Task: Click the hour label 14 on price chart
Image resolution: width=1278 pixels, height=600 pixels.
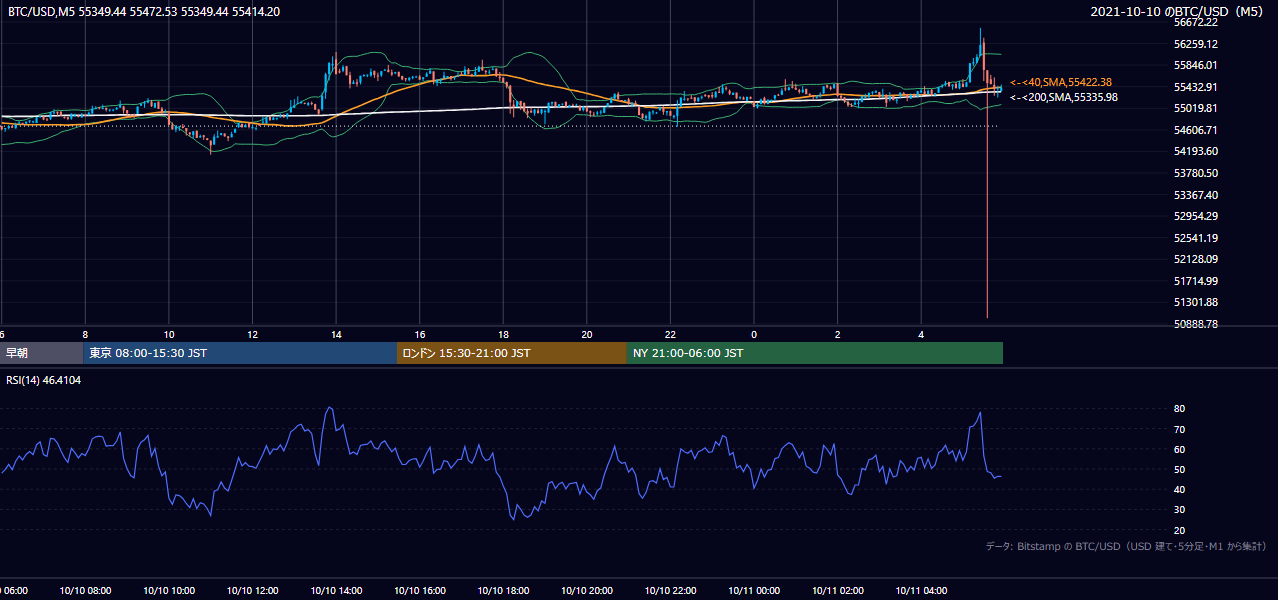Action: click(336, 335)
